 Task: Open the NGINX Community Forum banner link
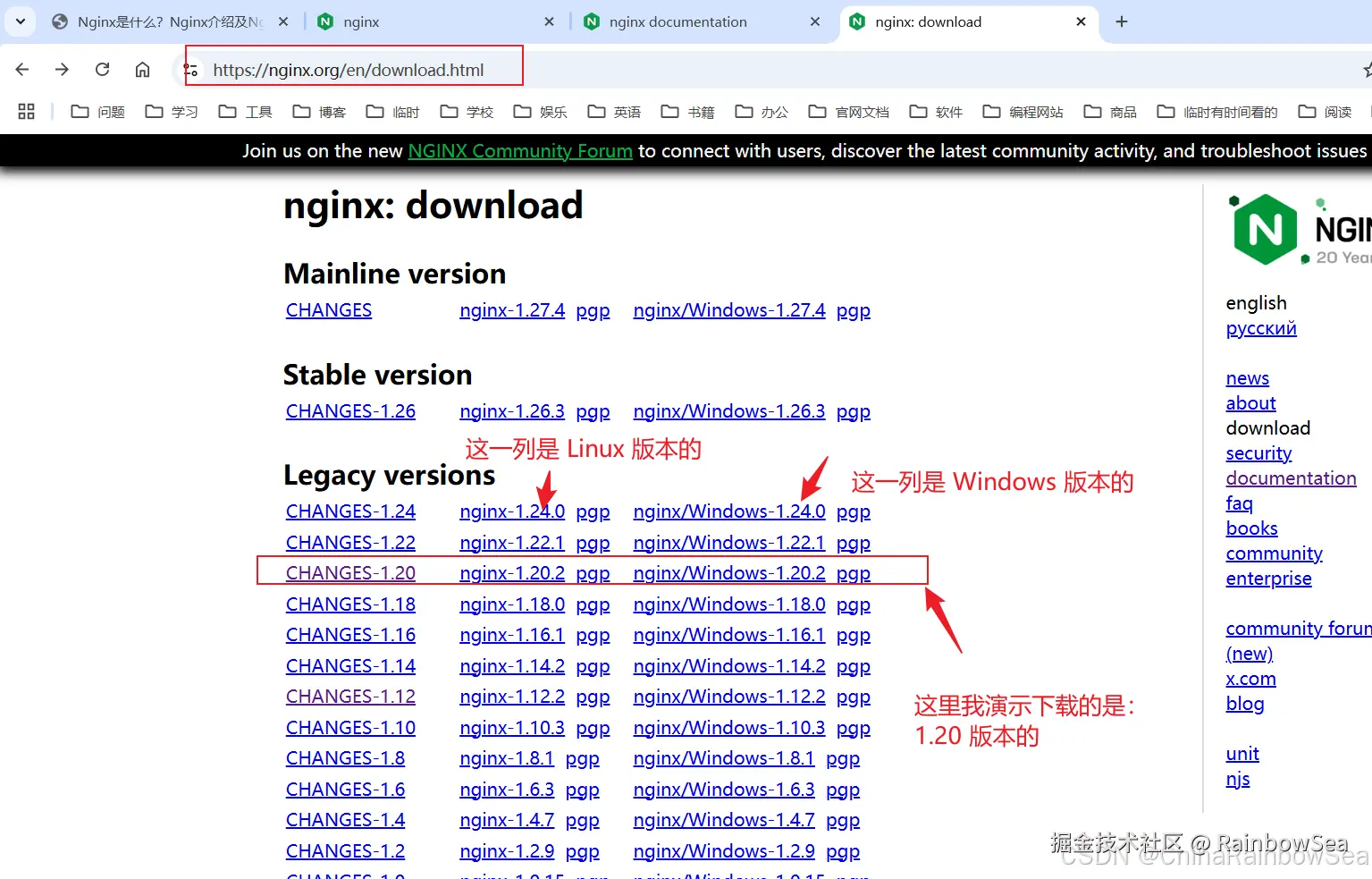(x=520, y=151)
